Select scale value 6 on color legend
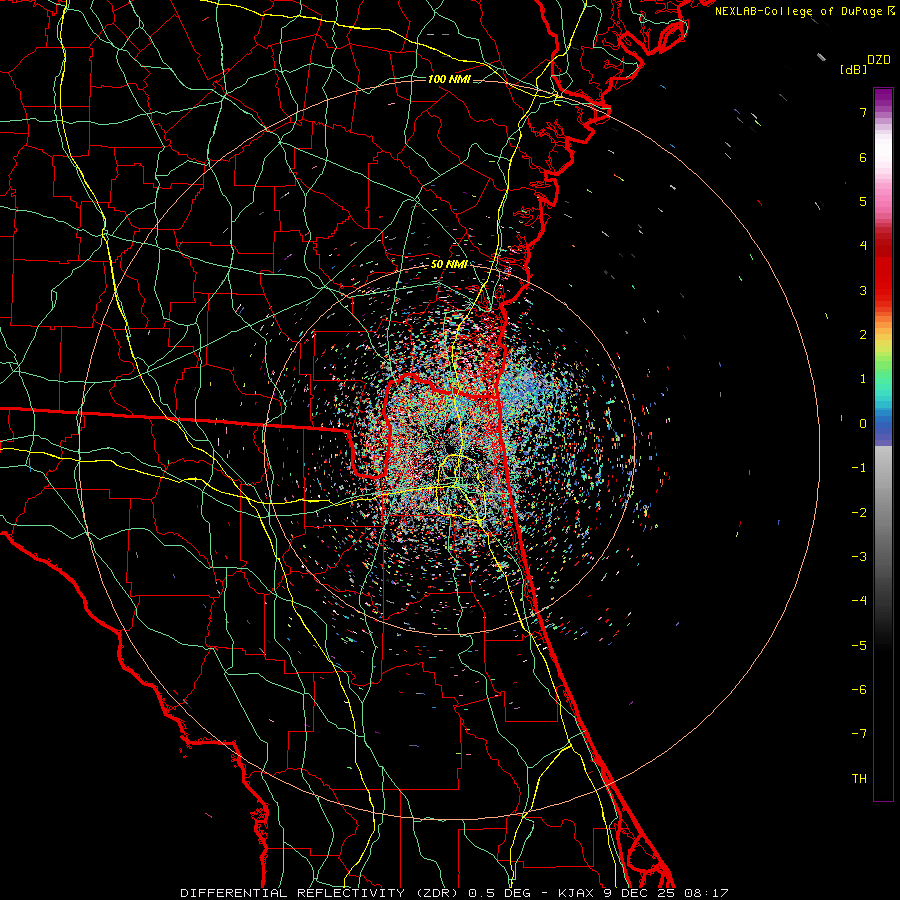Screen dimensions: 900x900 point(863,157)
